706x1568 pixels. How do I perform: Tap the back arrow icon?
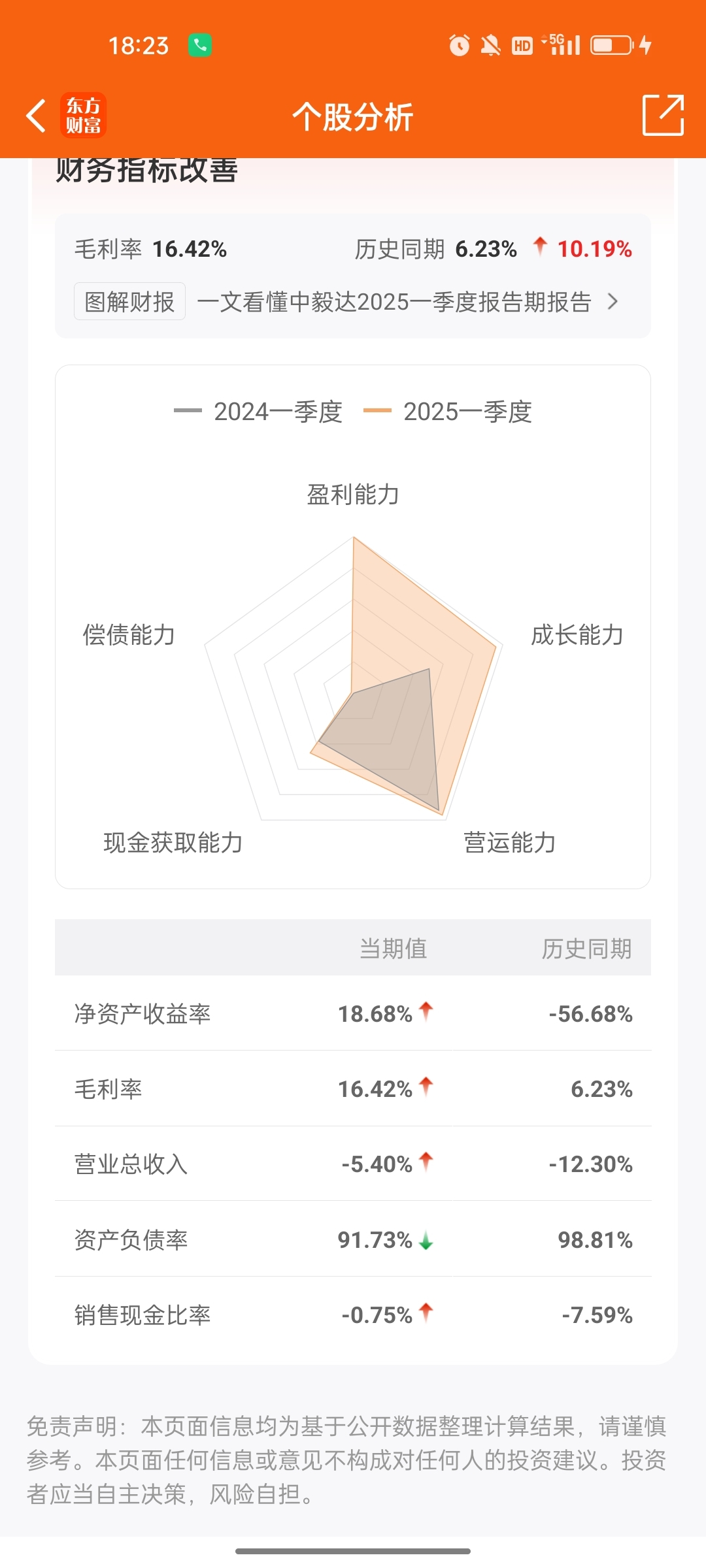click(36, 116)
